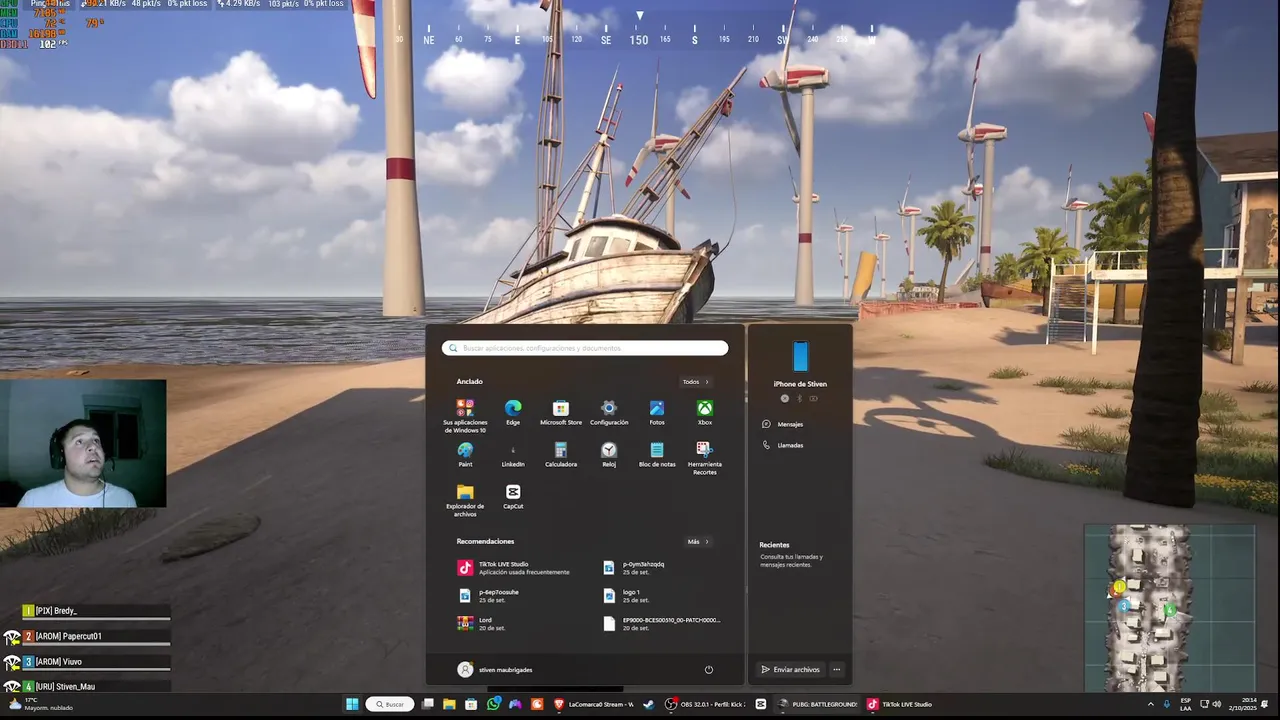Viewport: 1280px width, 720px height.
Task: Open the Reloj clock app
Action: point(609,455)
